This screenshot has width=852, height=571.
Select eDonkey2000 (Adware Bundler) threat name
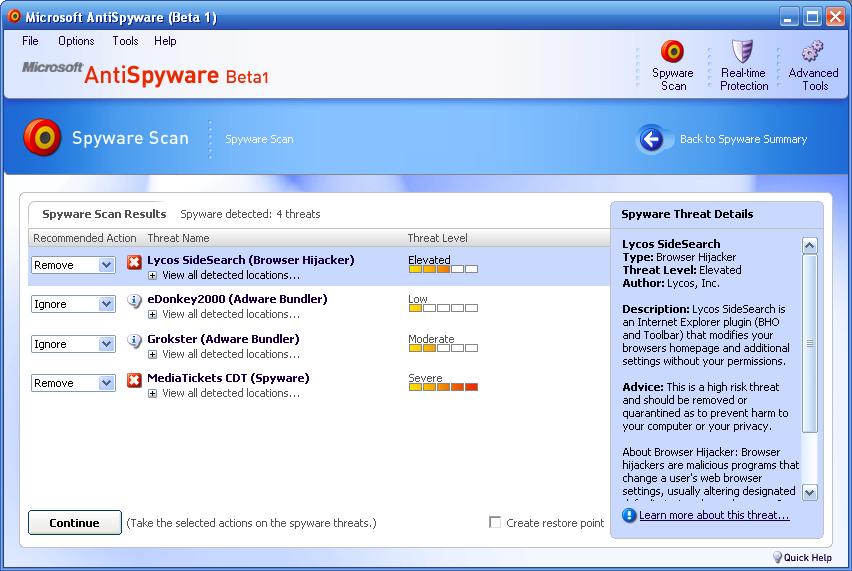(x=237, y=299)
